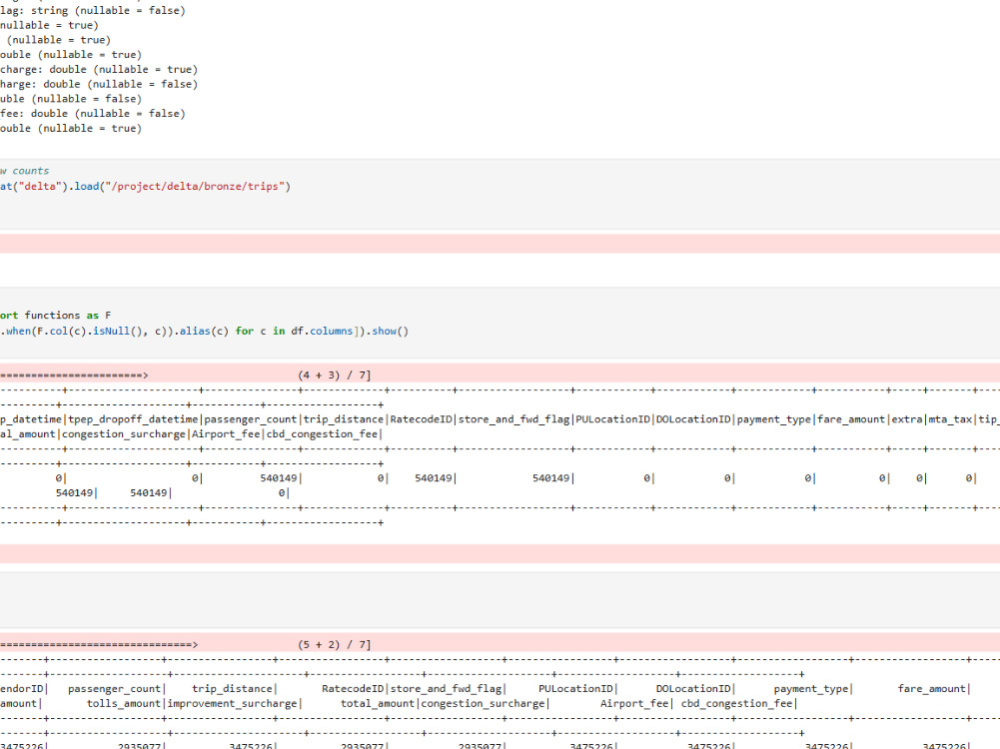Place cursor on the "ort functions as F" line
Image resolution: width=1000 pixels, height=749 pixels.
pyautogui.click(x=55, y=315)
